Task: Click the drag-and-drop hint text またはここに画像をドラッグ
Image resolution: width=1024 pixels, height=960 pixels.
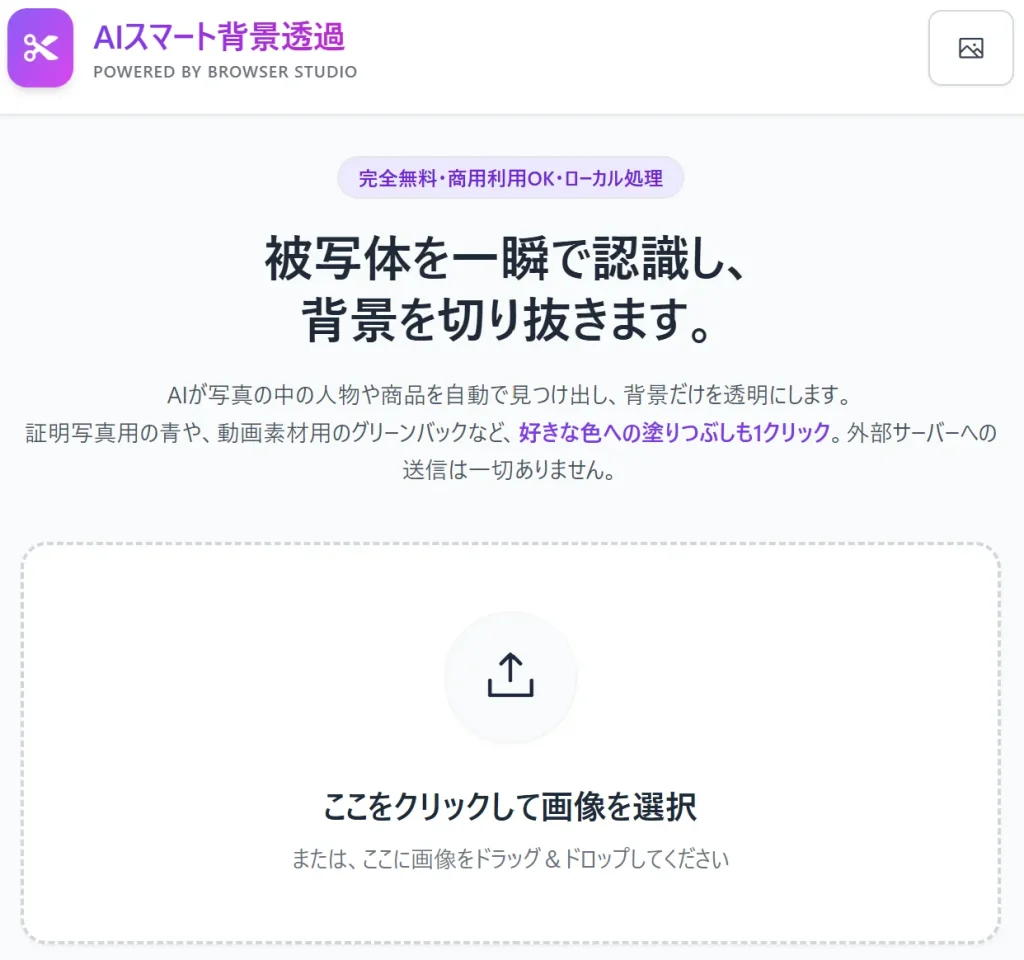Action: (511, 858)
